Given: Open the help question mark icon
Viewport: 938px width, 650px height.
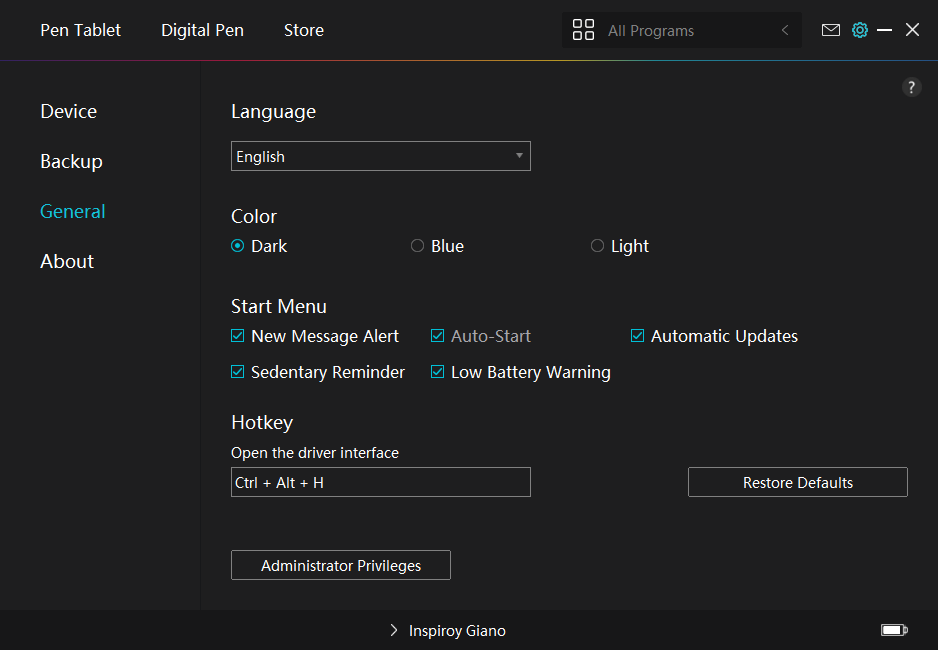Looking at the screenshot, I should click(x=911, y=87).
